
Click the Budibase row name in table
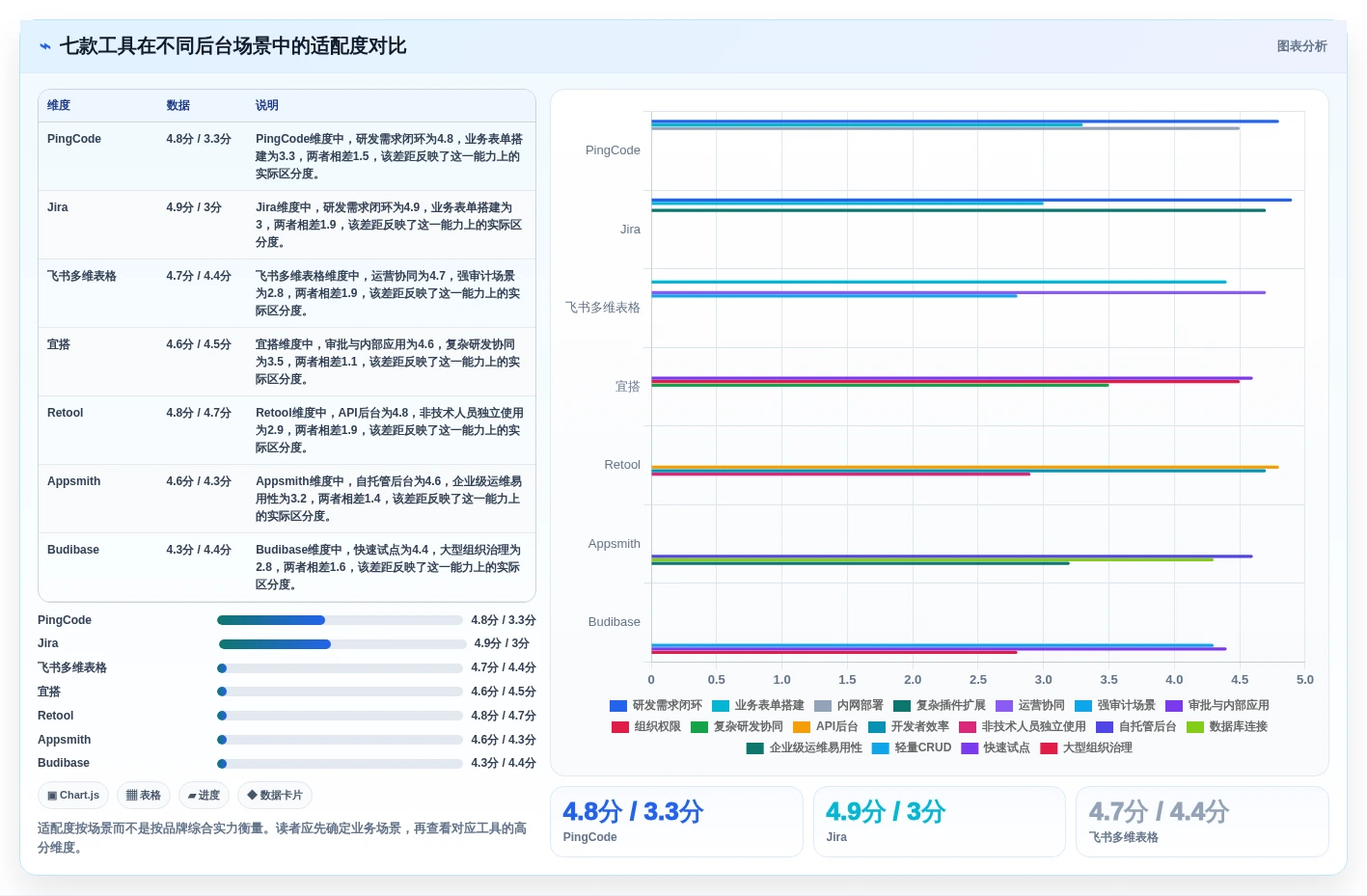tap(73, 550)
